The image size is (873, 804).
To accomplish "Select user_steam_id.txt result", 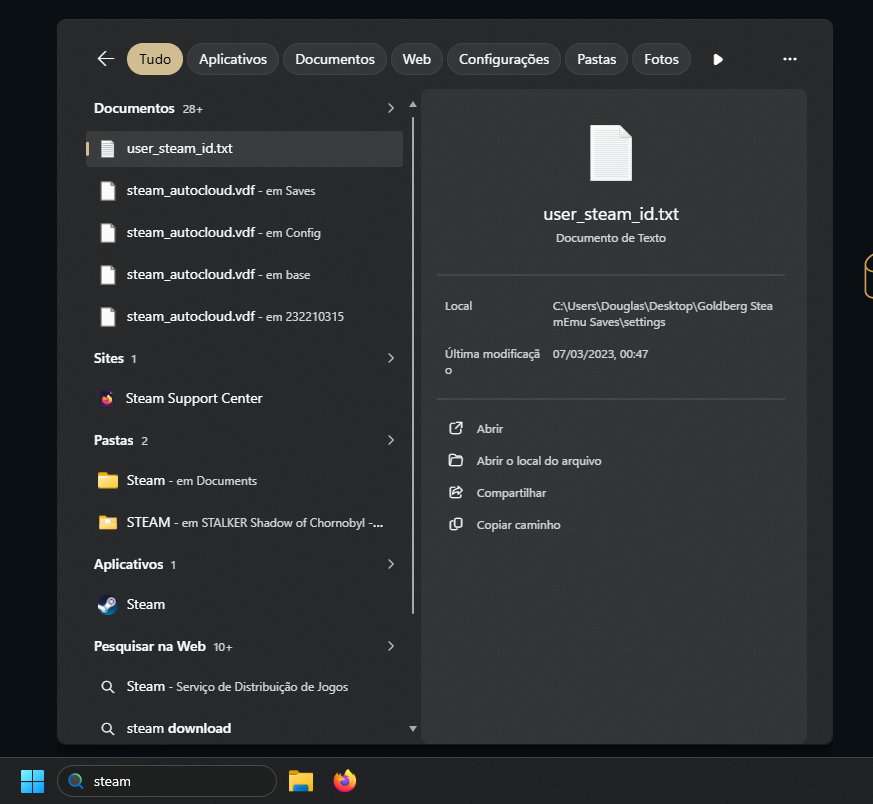I will point(244,149).
